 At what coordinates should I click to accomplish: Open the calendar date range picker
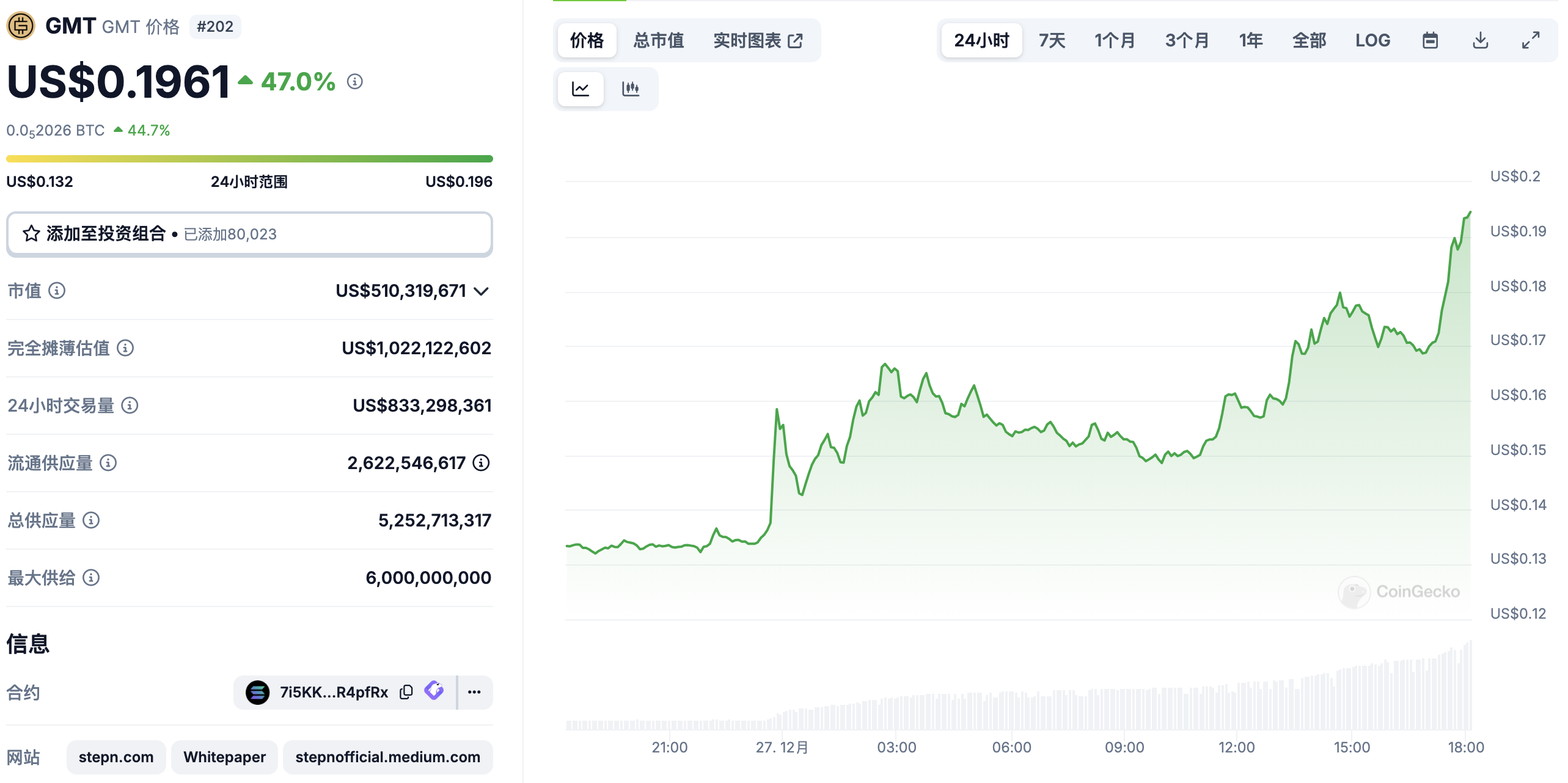pos(1430,41)
